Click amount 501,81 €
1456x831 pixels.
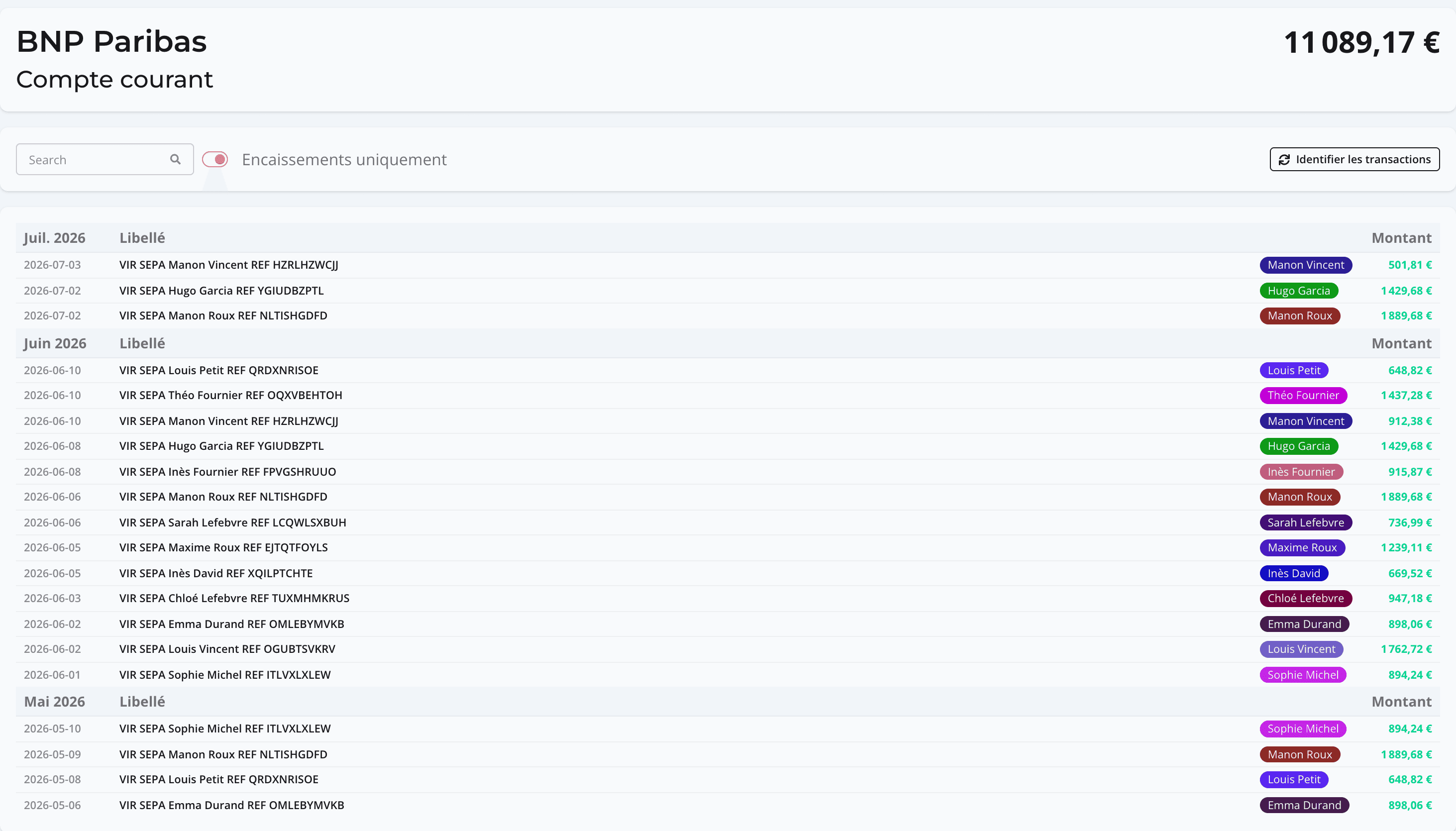tap(1410, 265)
